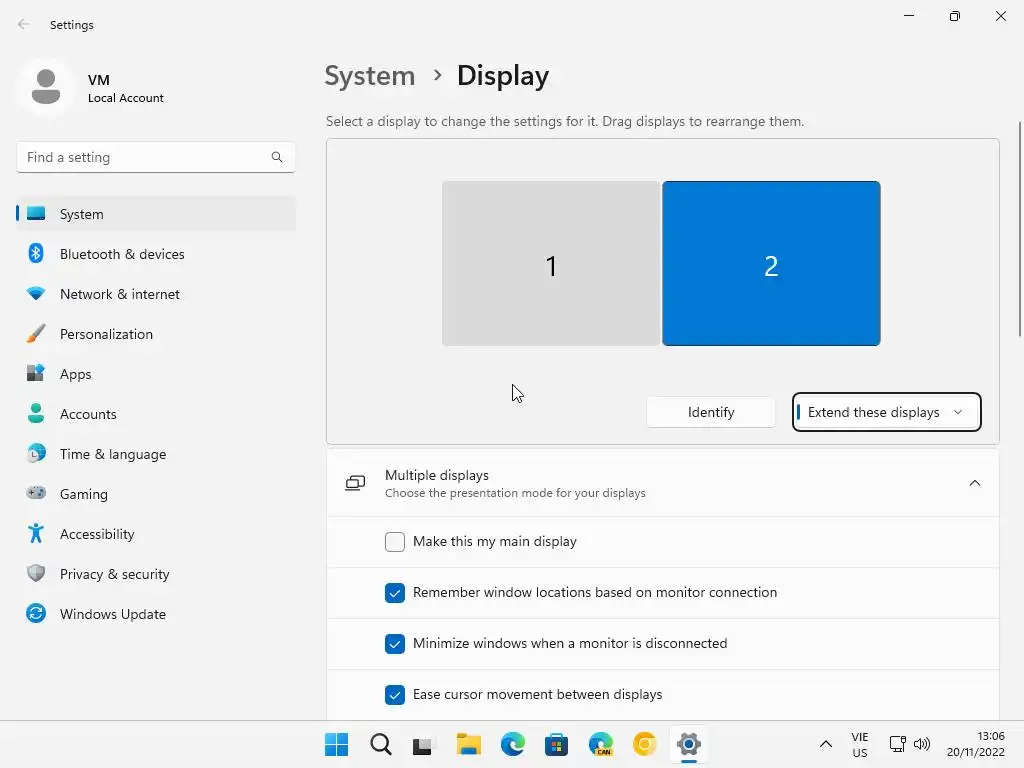The image size is (1024, 768).
Task: Open File Explorer from the taskbar
Action: (x=468, y=744)
